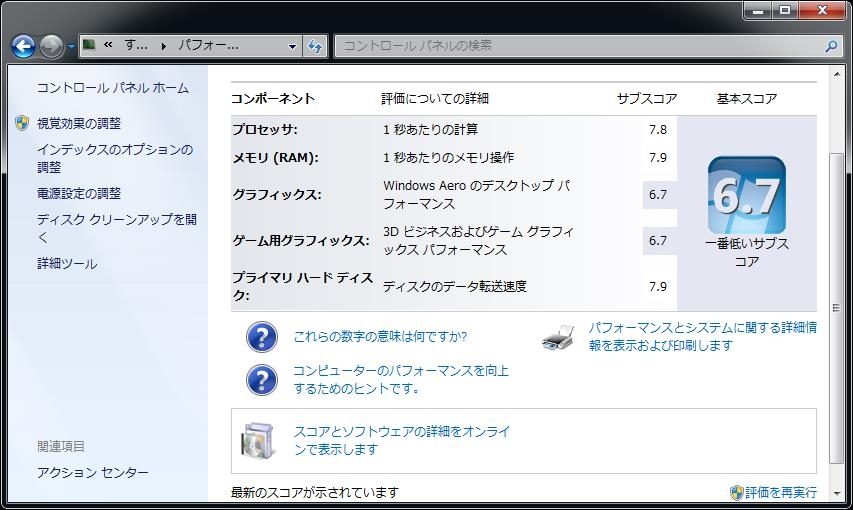This screenshot has height=510, width=853.
Task: Click the control panel icon in address bar
Action: 89,45
